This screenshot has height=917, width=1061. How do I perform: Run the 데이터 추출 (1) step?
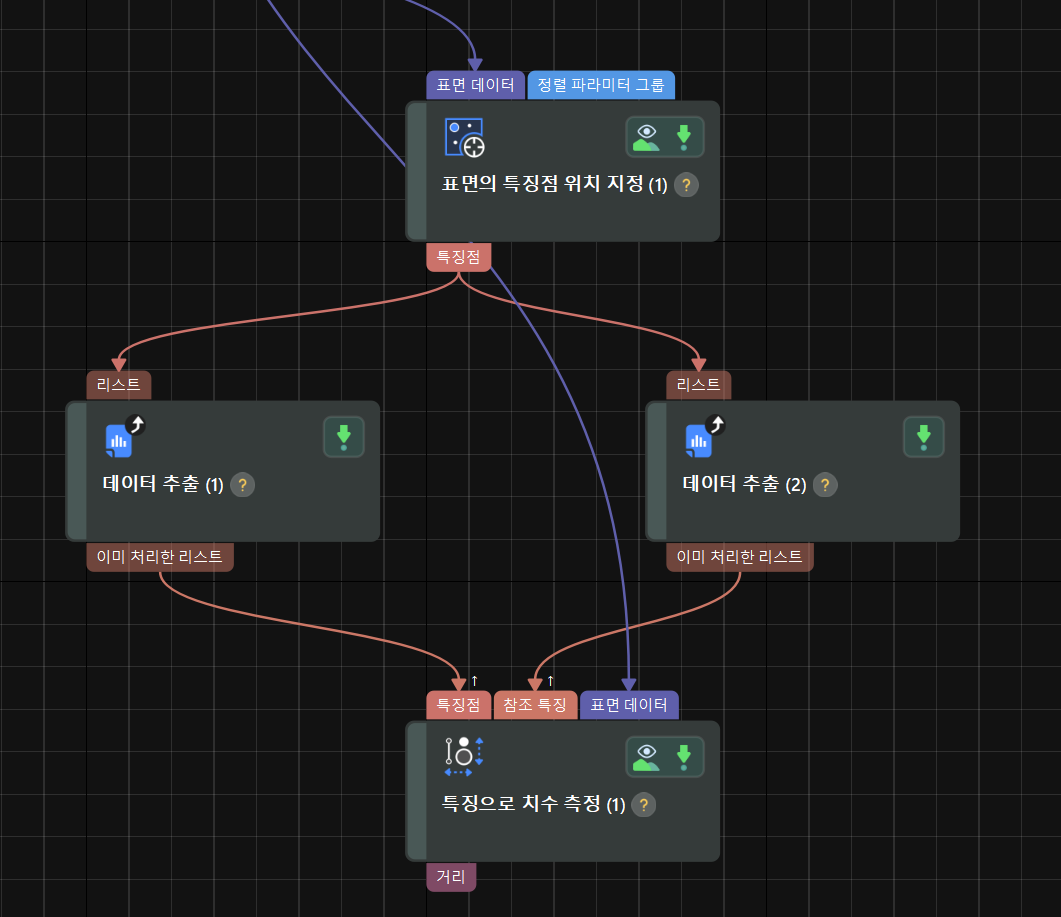(x=344, y=437)
